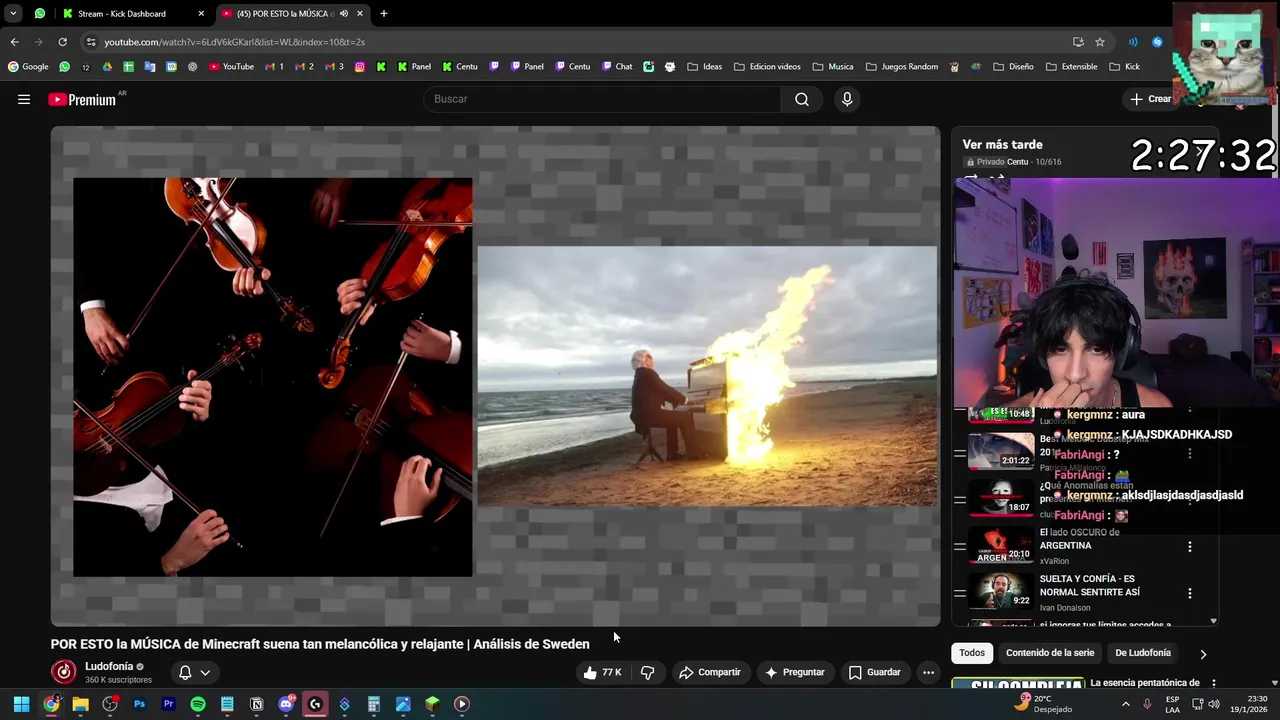The height and width of the screenshot is (720, 1280).
Task: Click the magnifier search button
Action: 802,99
